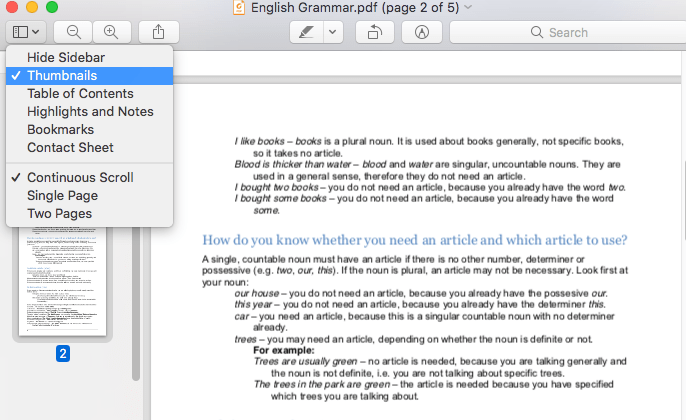Switch to Single Page display mode
Screen dimensions: 686x420
(x=62, y=196)
